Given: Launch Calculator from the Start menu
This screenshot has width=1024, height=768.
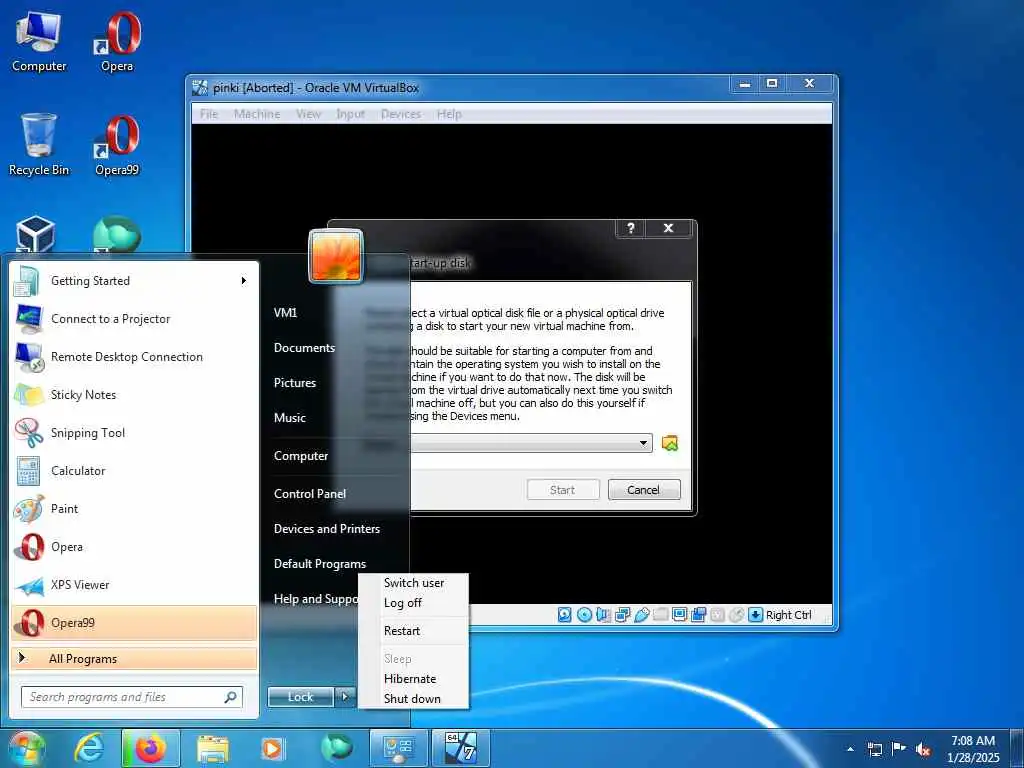Looking at the screenshot, I should point(135,471).
